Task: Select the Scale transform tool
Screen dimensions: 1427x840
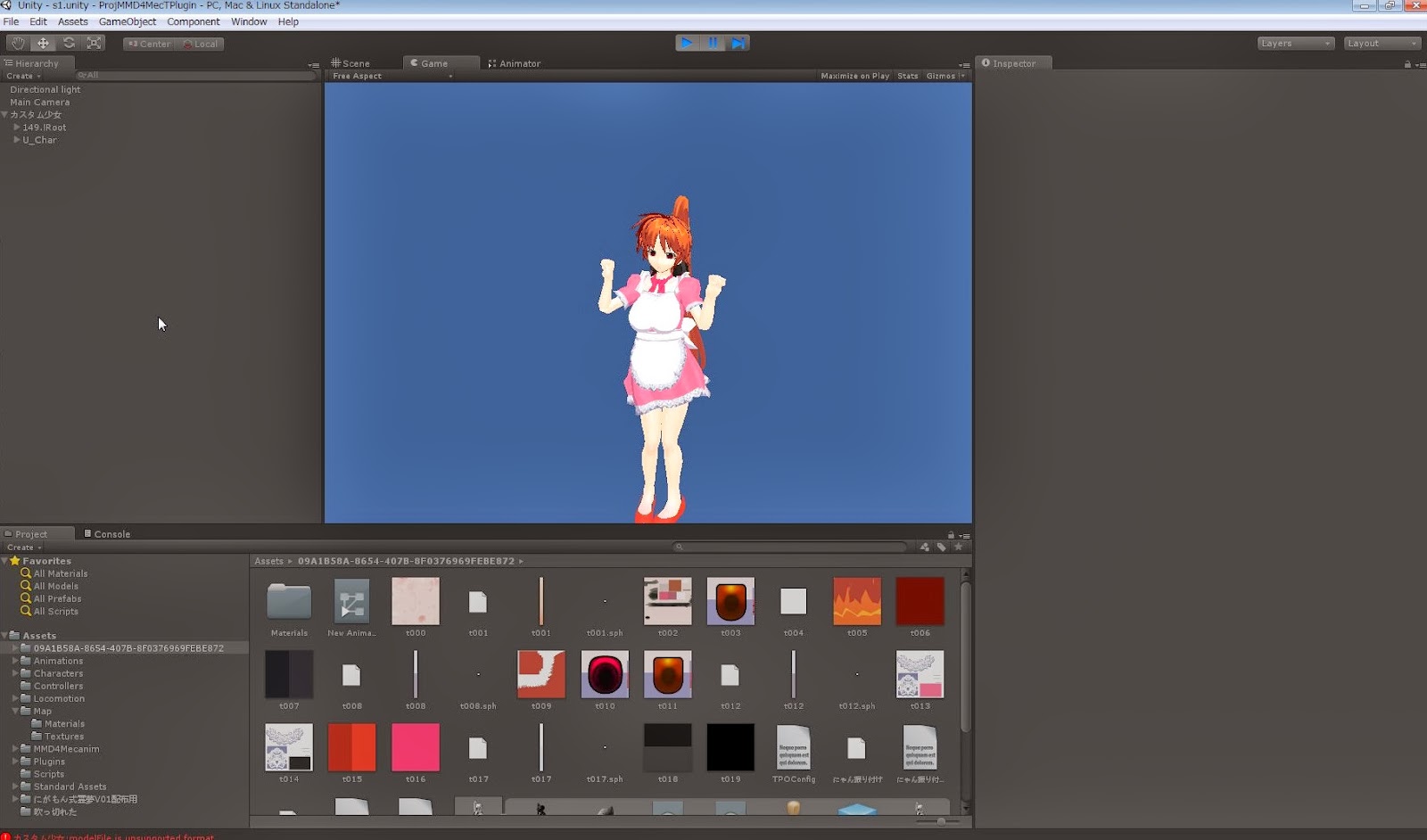Action: pyautogui.click(x=94, y=43)
